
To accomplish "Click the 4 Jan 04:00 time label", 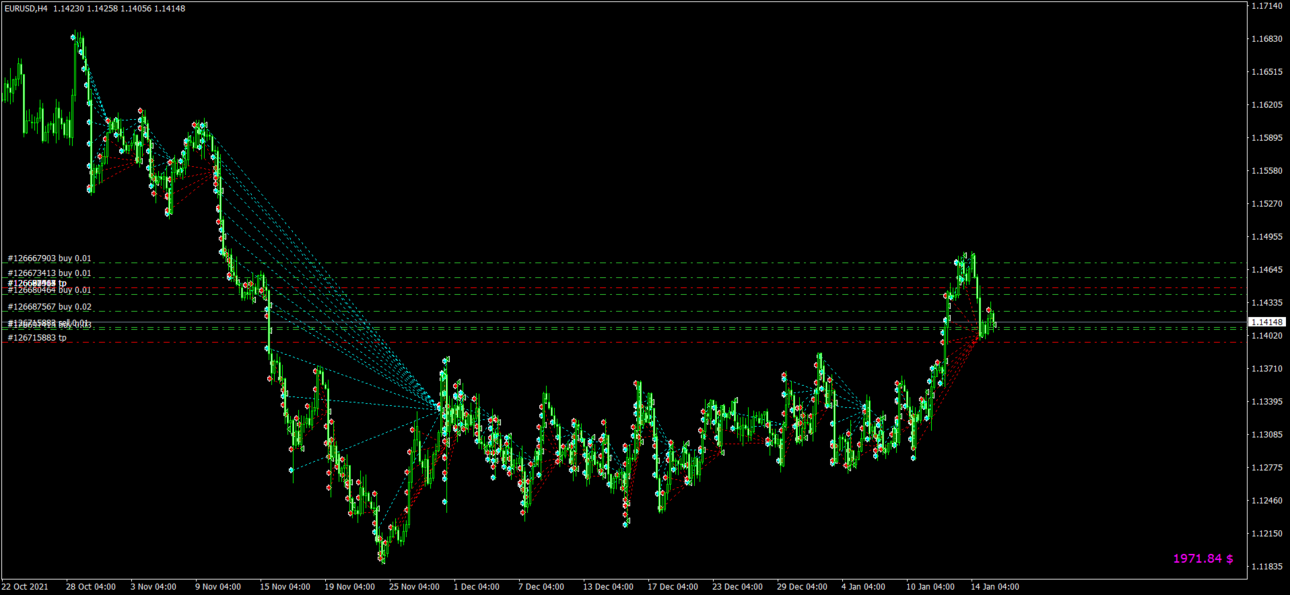I will pyautogui.click(x=864, y=587).
